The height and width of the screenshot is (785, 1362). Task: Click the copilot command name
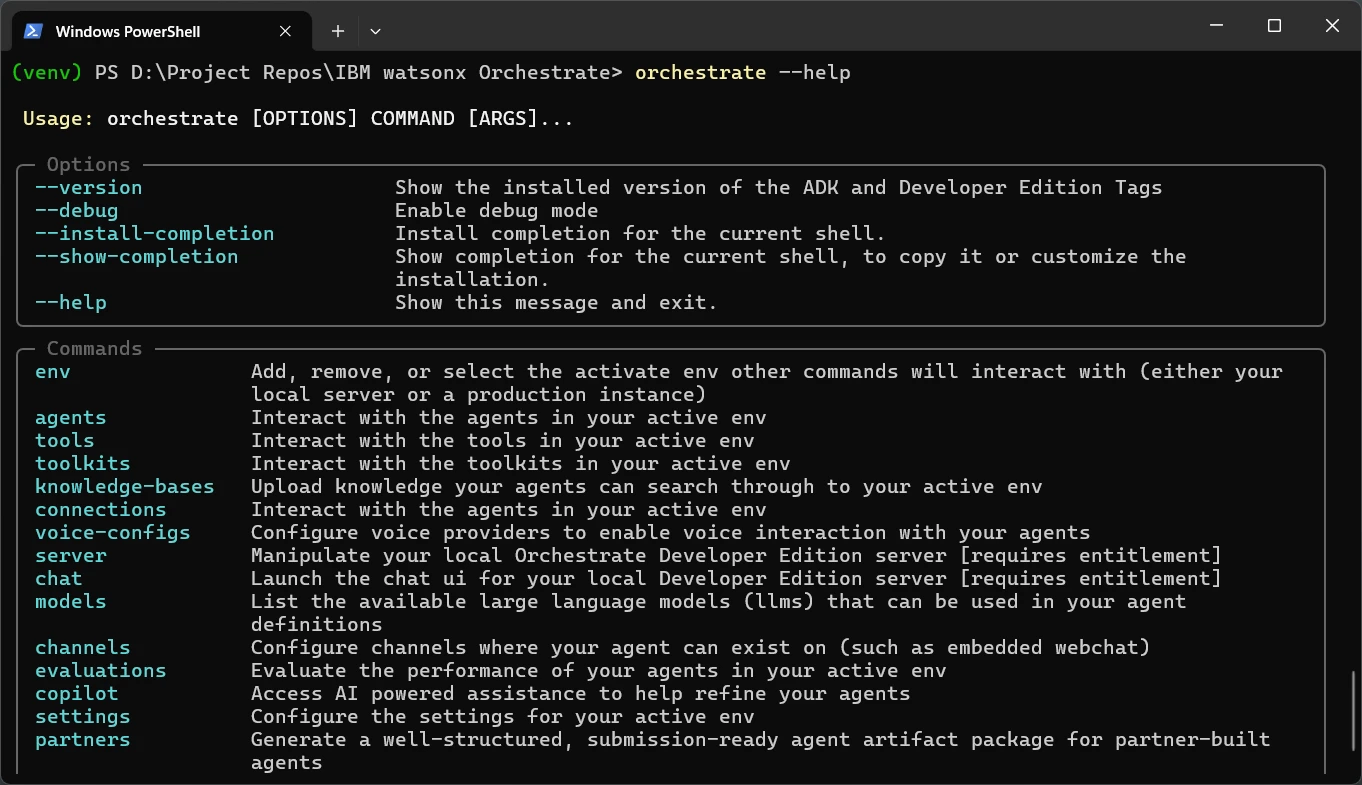coord(77,693)
